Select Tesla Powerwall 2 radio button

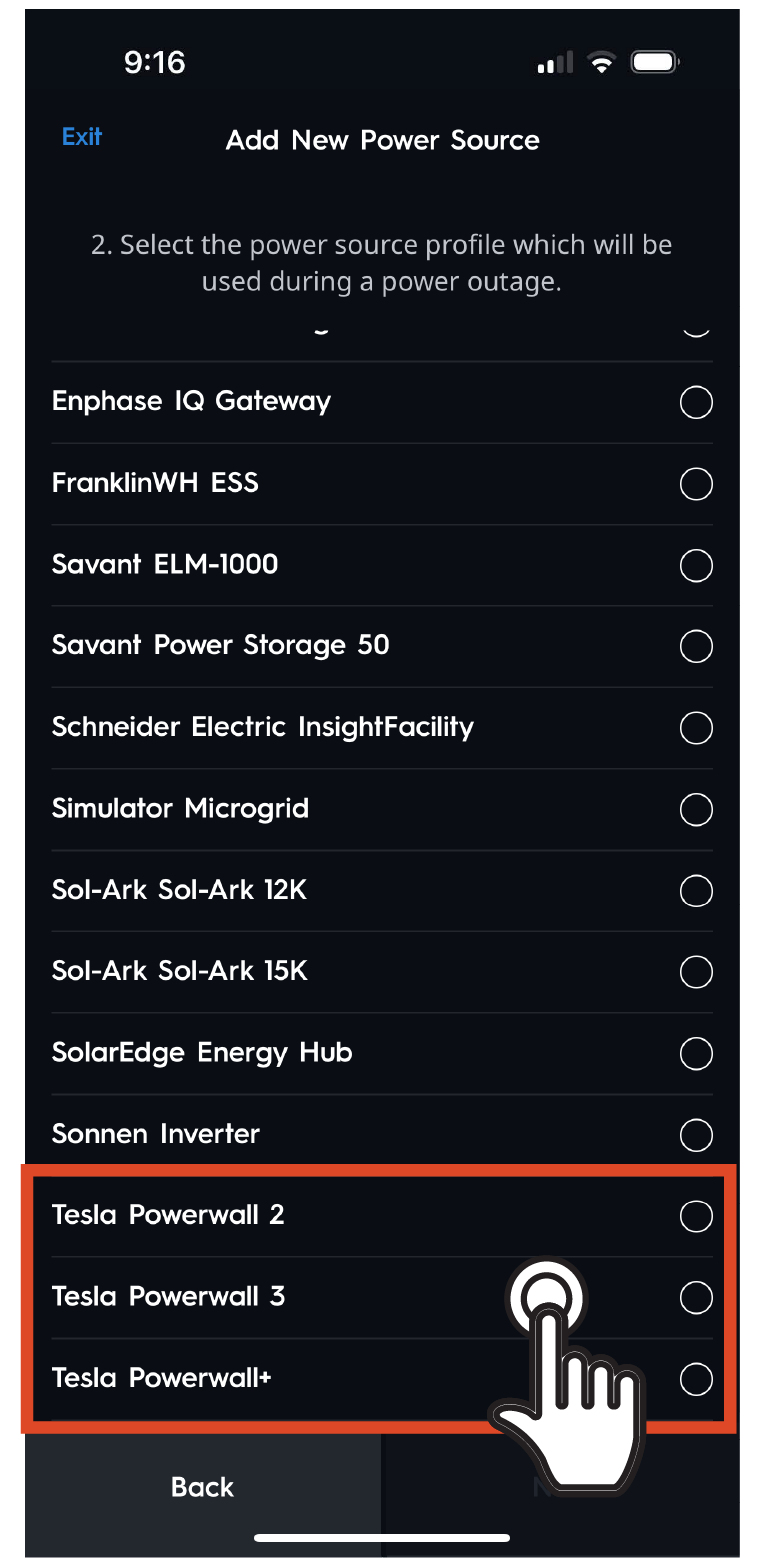pyautogui.click(x=695, y=1216)
